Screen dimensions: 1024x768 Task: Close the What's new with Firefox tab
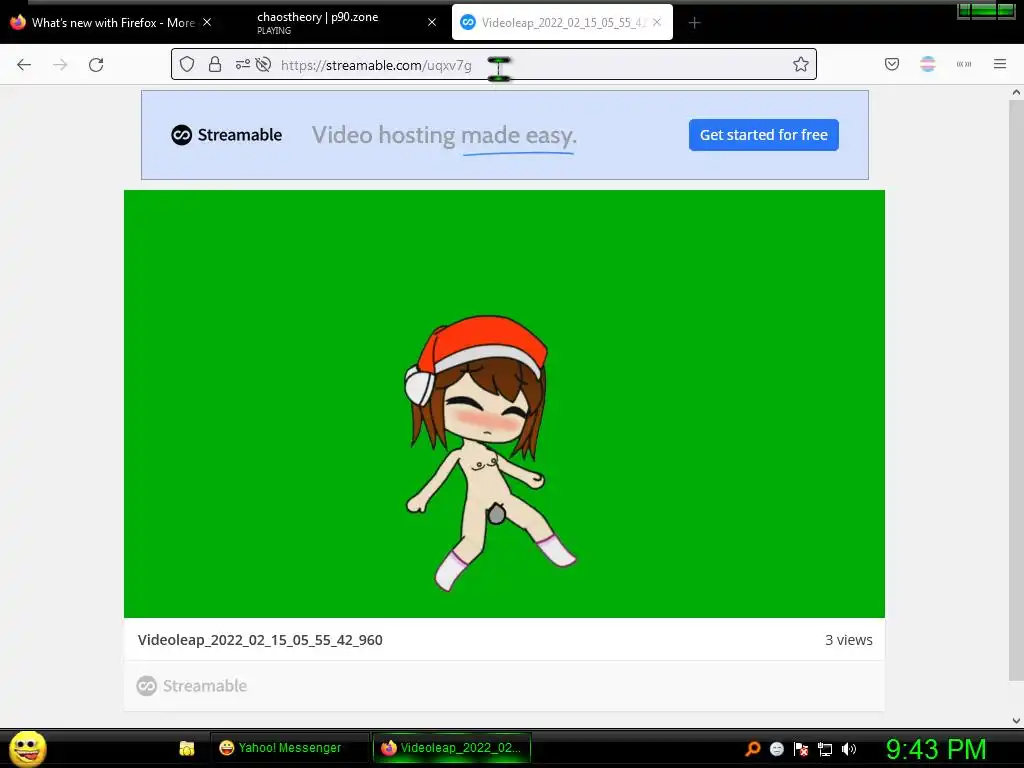pyautogui.click(x=207, y=22)
